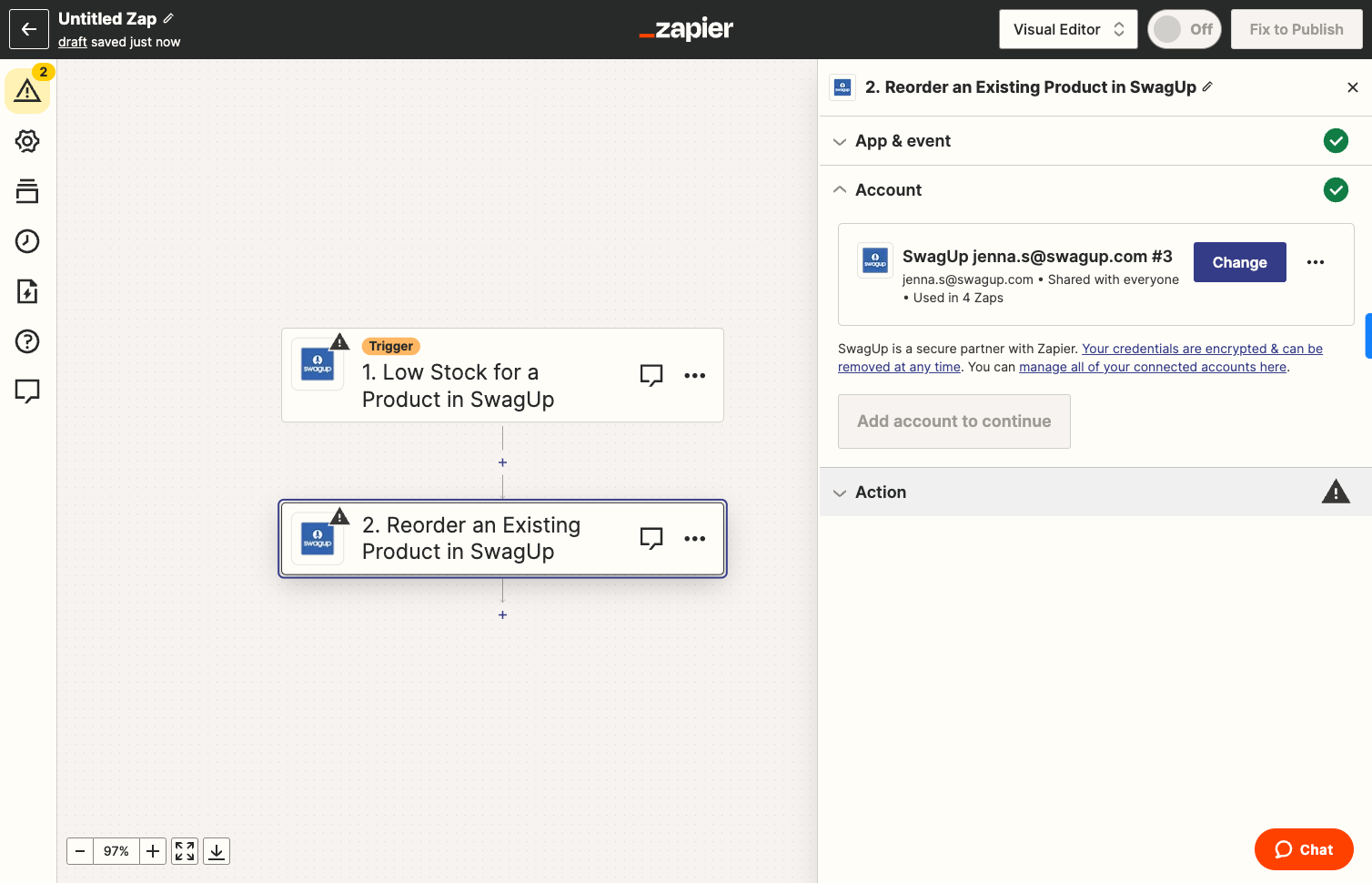Add a step after Reorder action
Image resolution: width=1372 pixels, height=883 pixels.
[502, 615]
